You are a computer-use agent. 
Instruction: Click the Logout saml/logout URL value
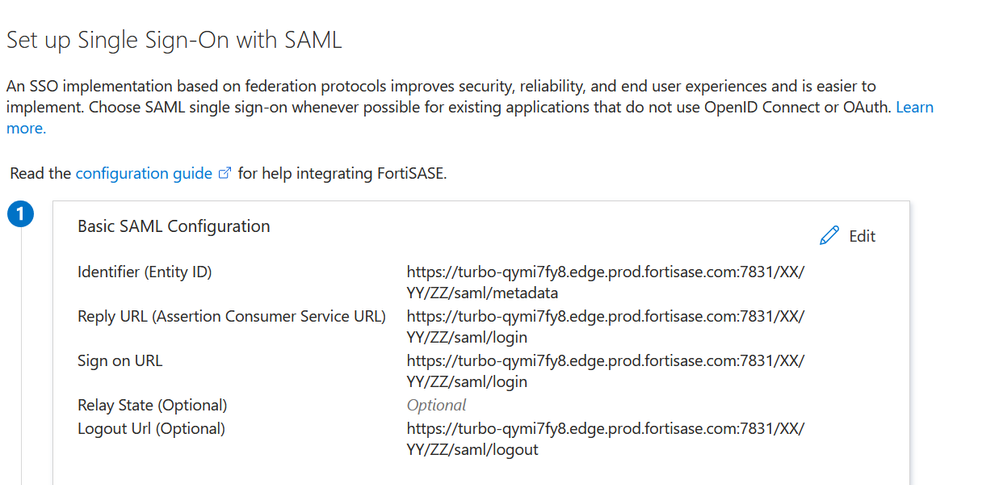click(x=605, y=438)
